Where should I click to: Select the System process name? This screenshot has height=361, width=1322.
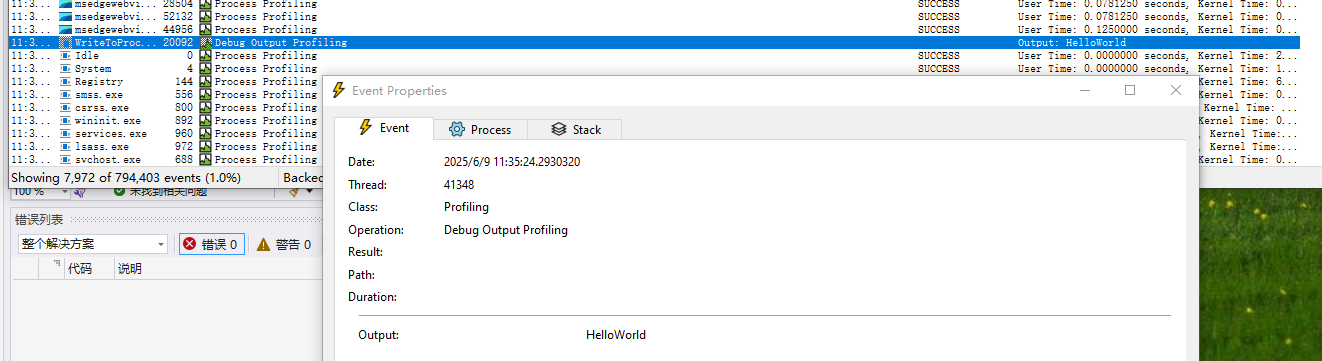click(x=93, y=69)
